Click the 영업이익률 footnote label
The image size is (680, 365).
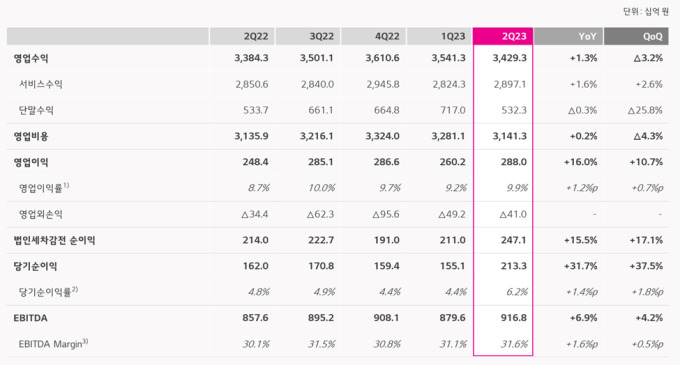pos(44,188)
